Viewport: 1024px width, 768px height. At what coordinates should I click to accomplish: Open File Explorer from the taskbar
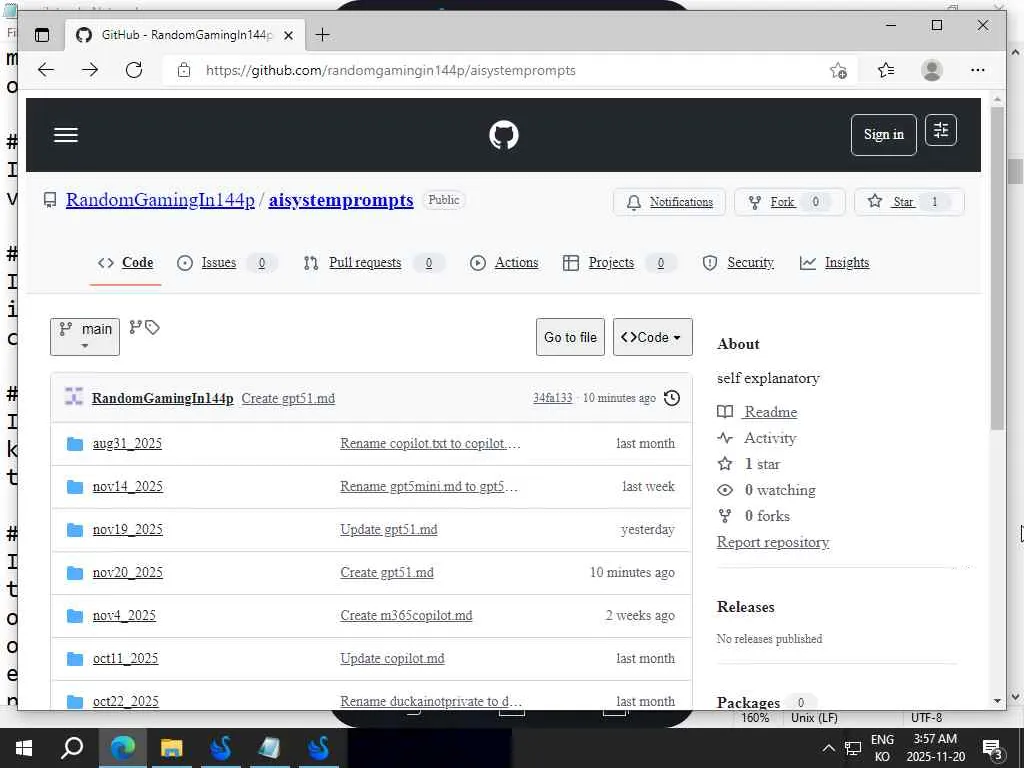coord(171,748)
